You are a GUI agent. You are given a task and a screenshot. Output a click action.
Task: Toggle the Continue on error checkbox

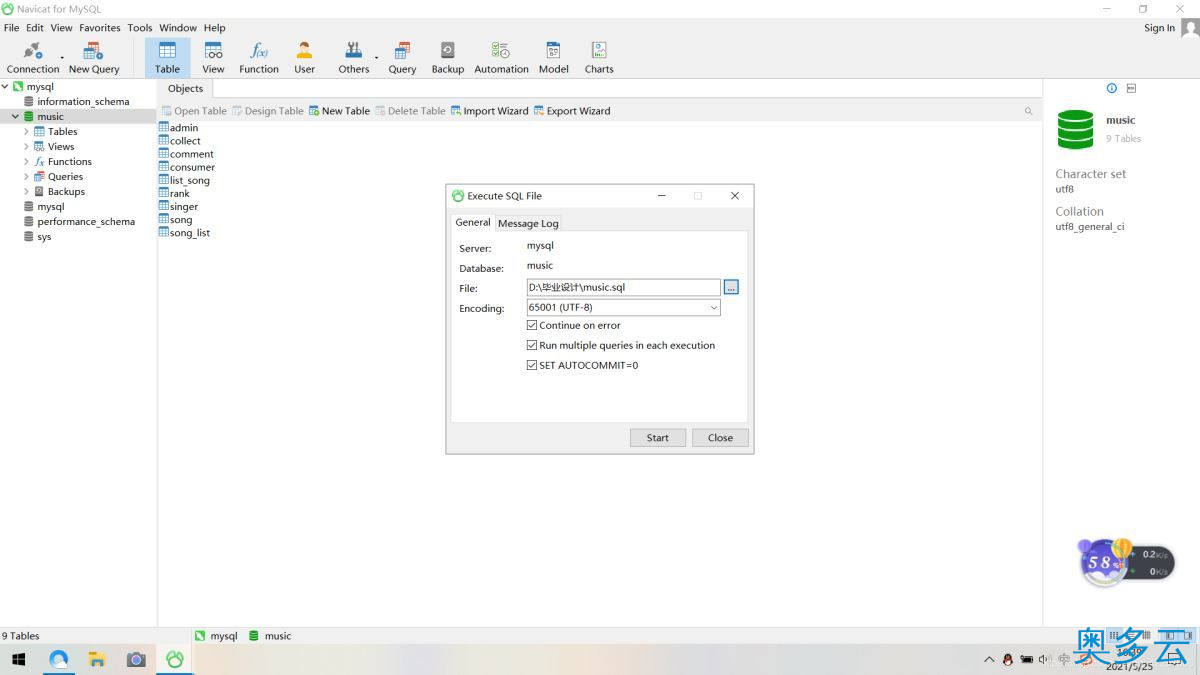[x=532, y=325]
